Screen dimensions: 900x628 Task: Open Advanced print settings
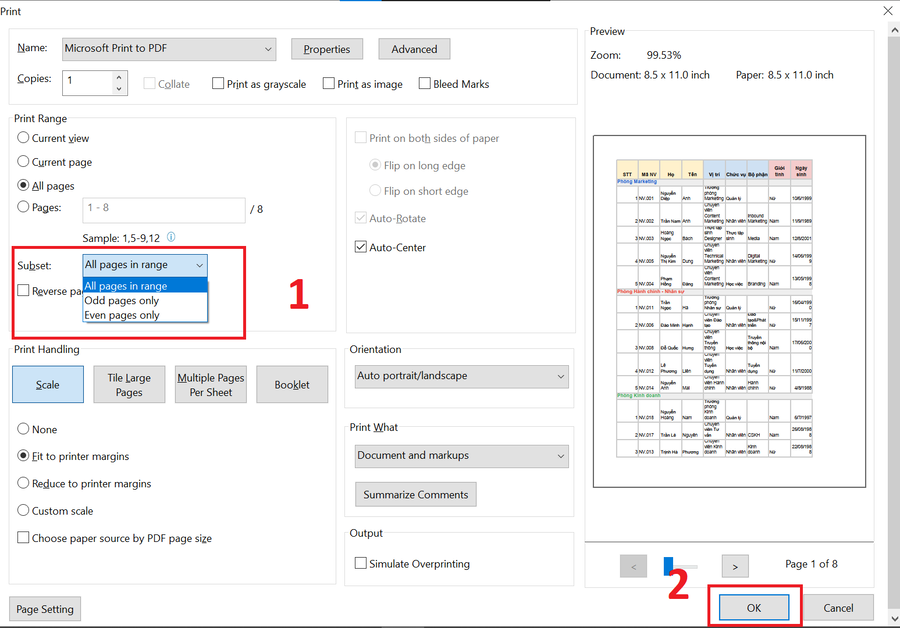tap(414, 49)
